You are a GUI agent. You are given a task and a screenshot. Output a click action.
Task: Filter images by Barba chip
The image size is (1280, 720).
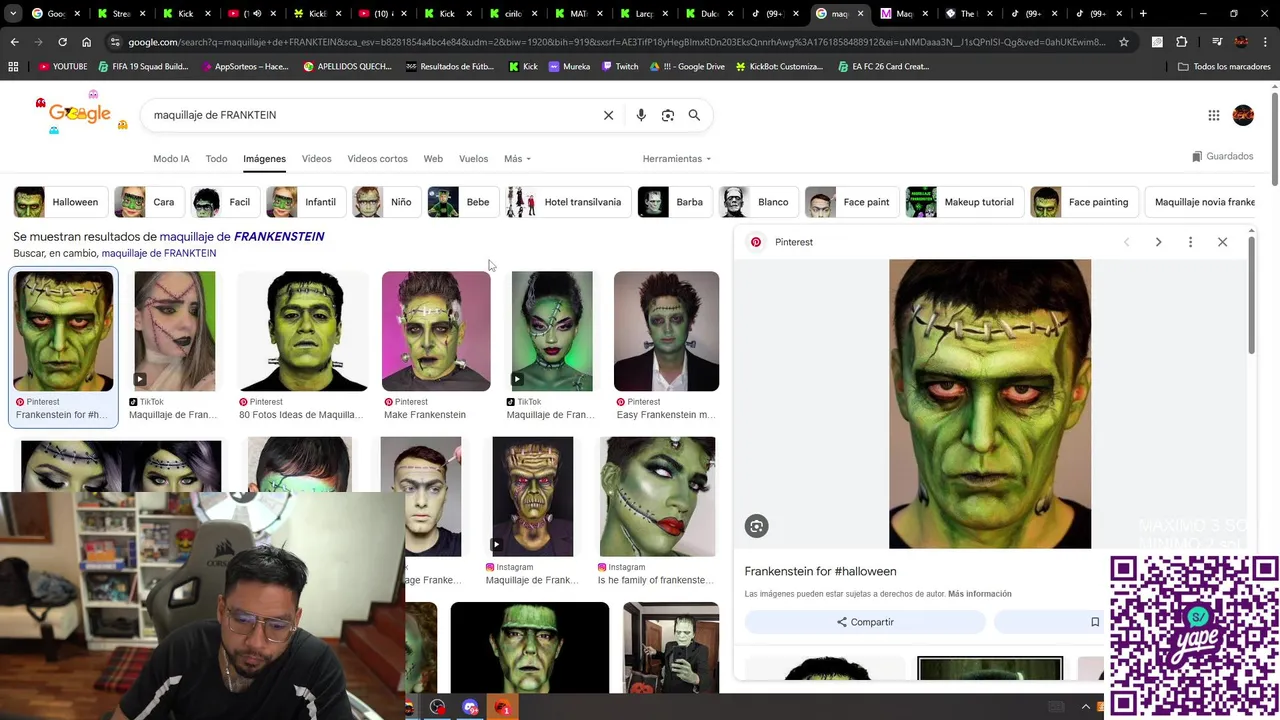673,202
